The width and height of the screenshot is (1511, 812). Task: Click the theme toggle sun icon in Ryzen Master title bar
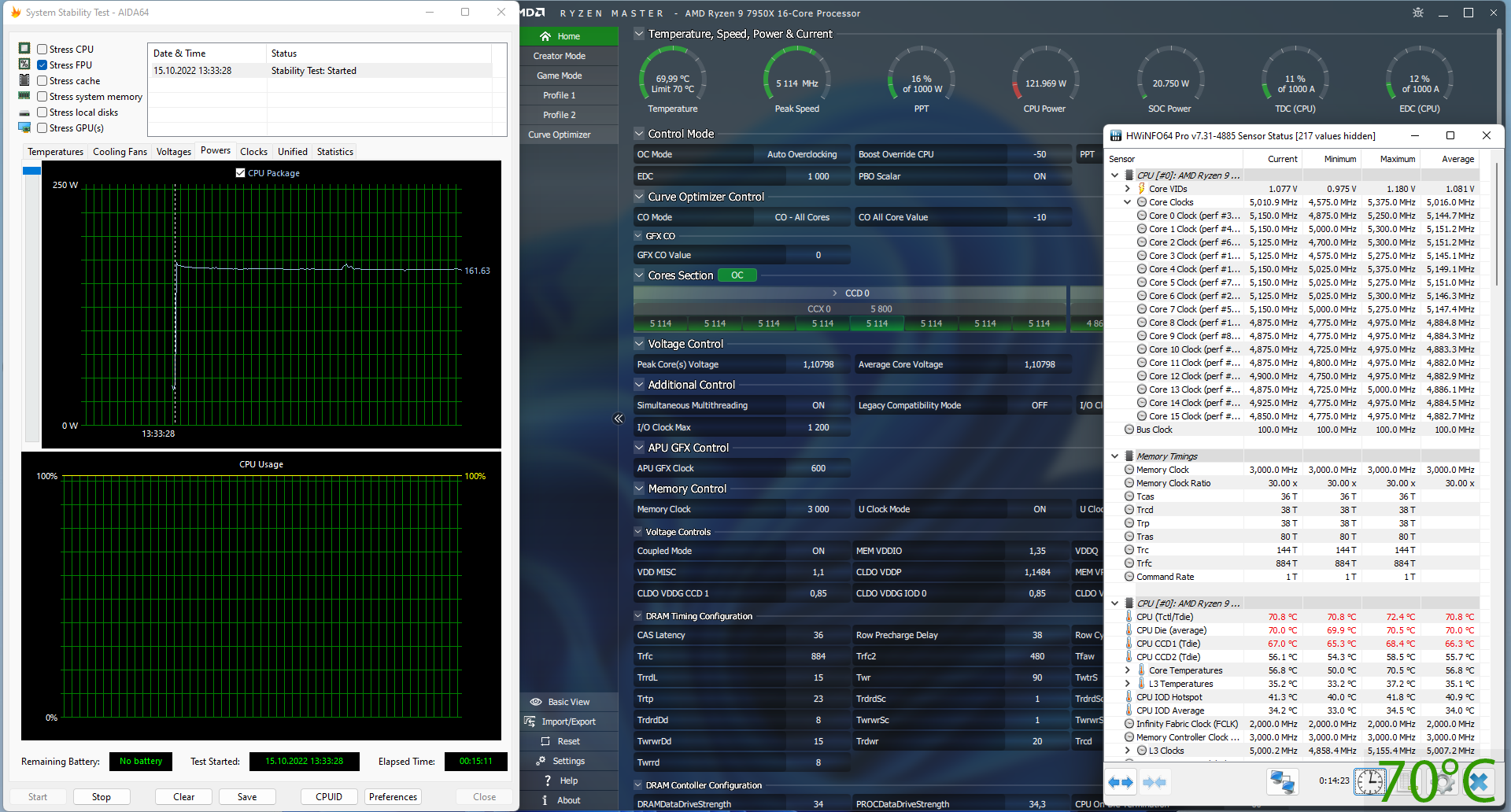click(x=1418, y=13)
